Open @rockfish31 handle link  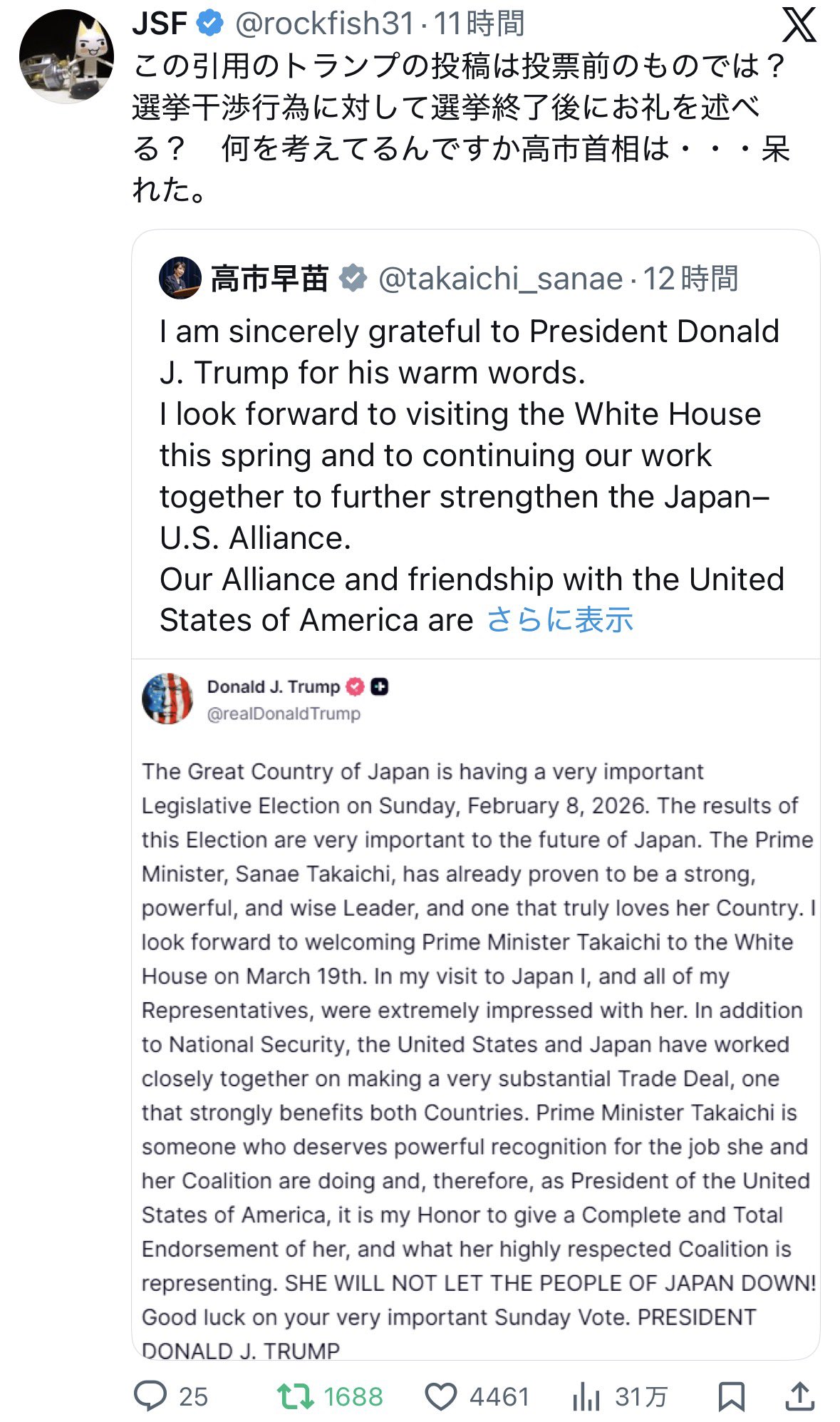[x=324, y=24]
